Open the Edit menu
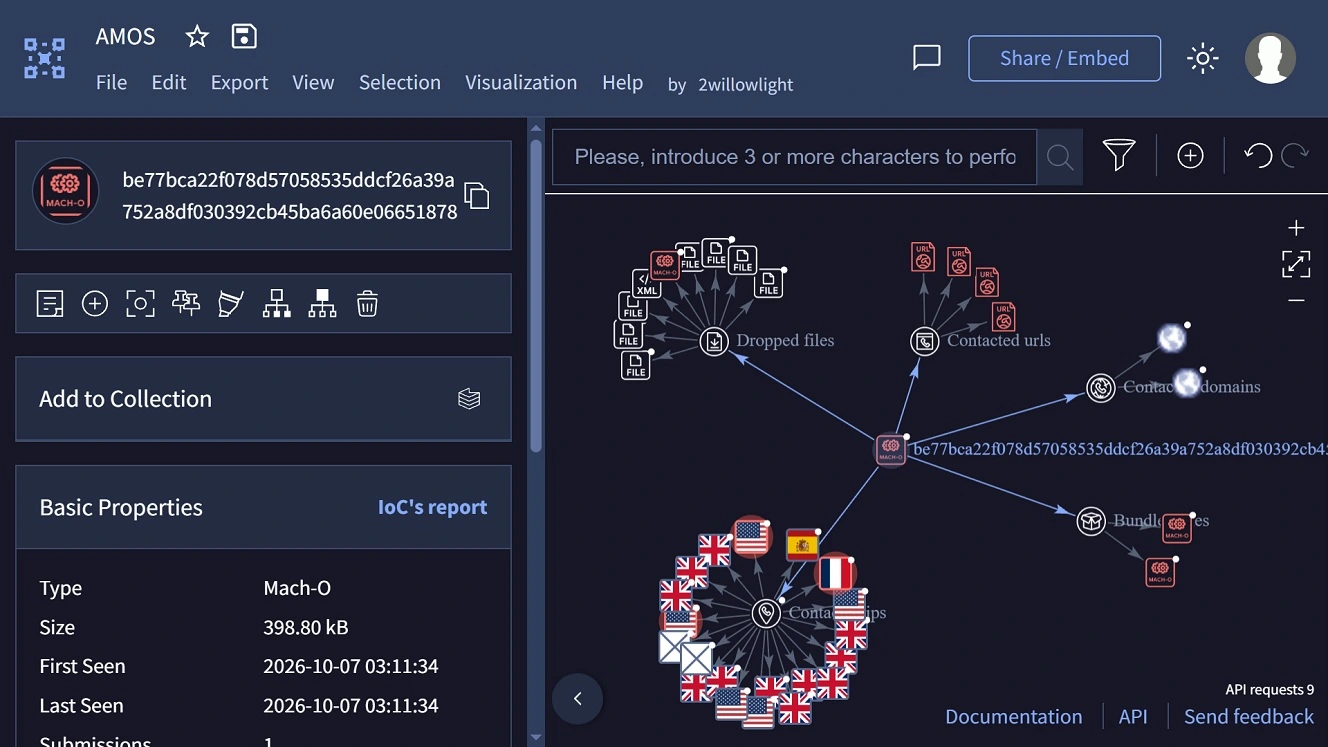The height and width of the screenshot is (747, 1328). tap(169, 83)
